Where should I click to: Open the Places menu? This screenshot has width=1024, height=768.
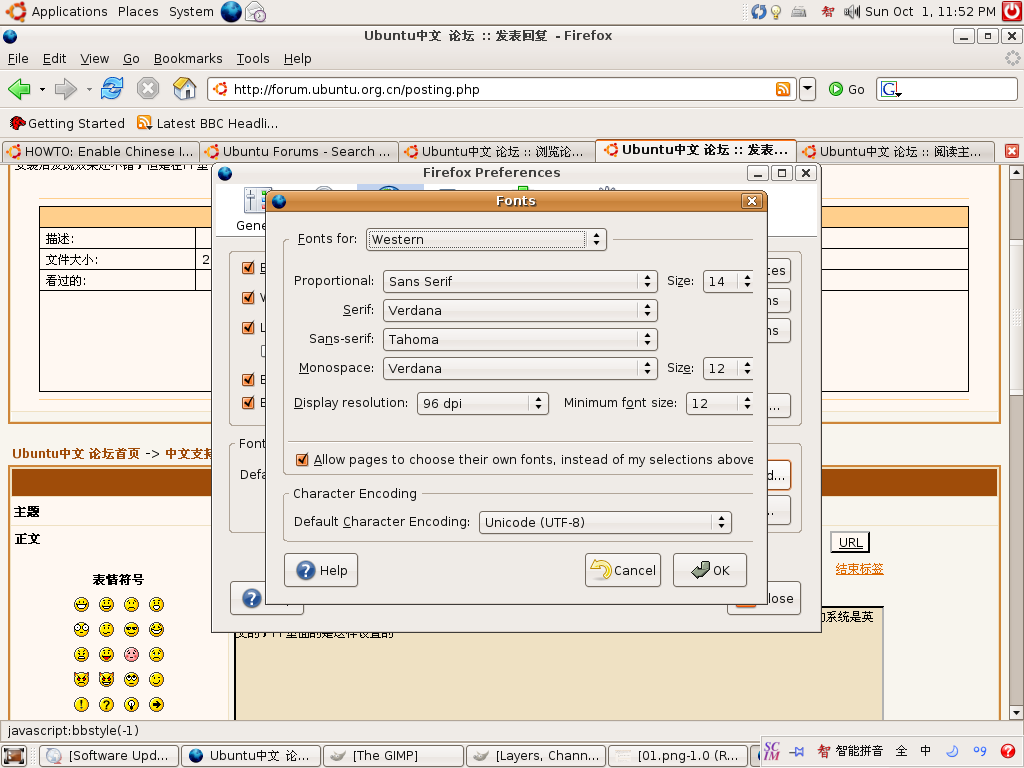pos(138,12)
